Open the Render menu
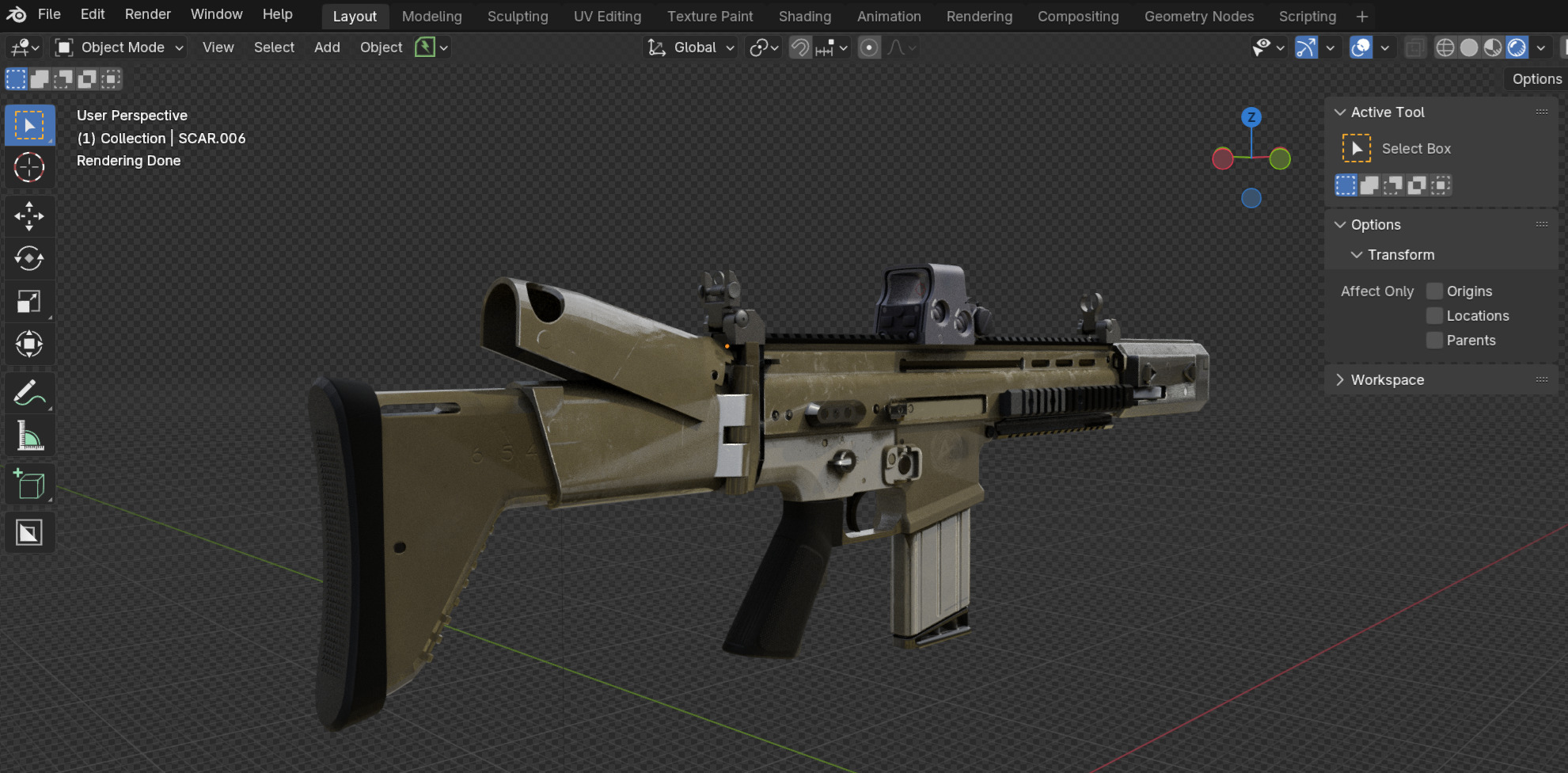 pyautogui.click(x=148, y=14)
